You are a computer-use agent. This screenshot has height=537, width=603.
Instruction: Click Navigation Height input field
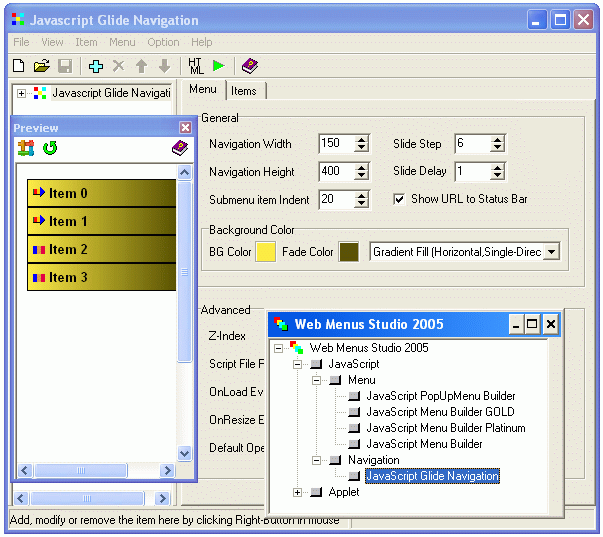pyautogui.click(x=336, y=172)
